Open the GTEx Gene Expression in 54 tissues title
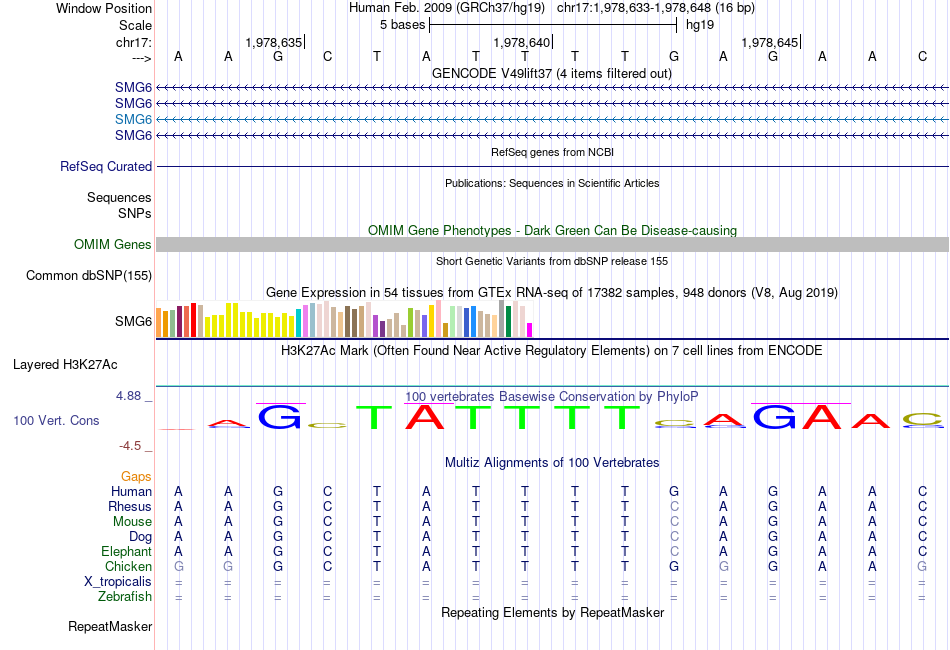Screen dimensions: 950x650 552,293
